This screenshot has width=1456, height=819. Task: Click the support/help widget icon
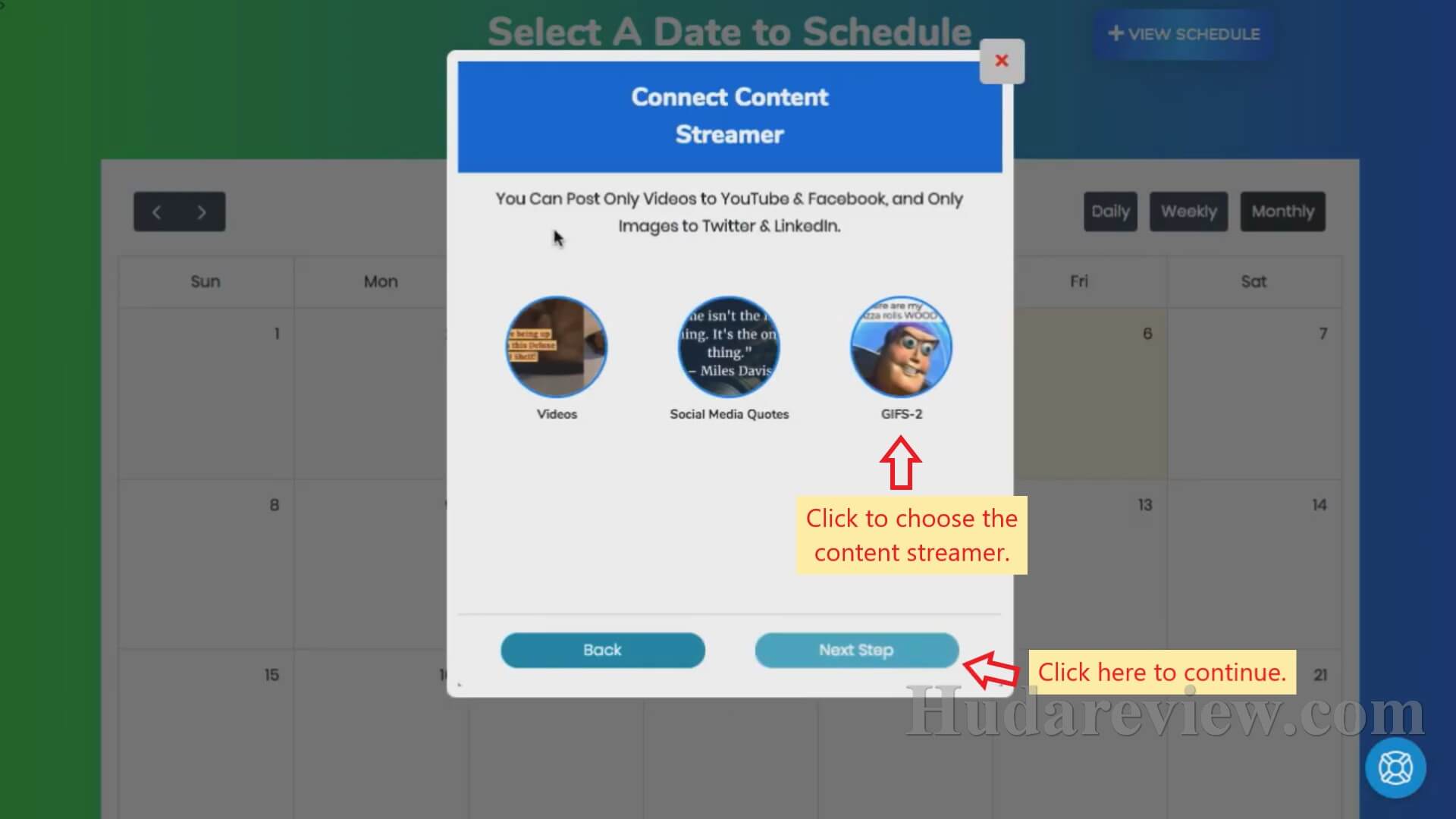[1395, 766]
